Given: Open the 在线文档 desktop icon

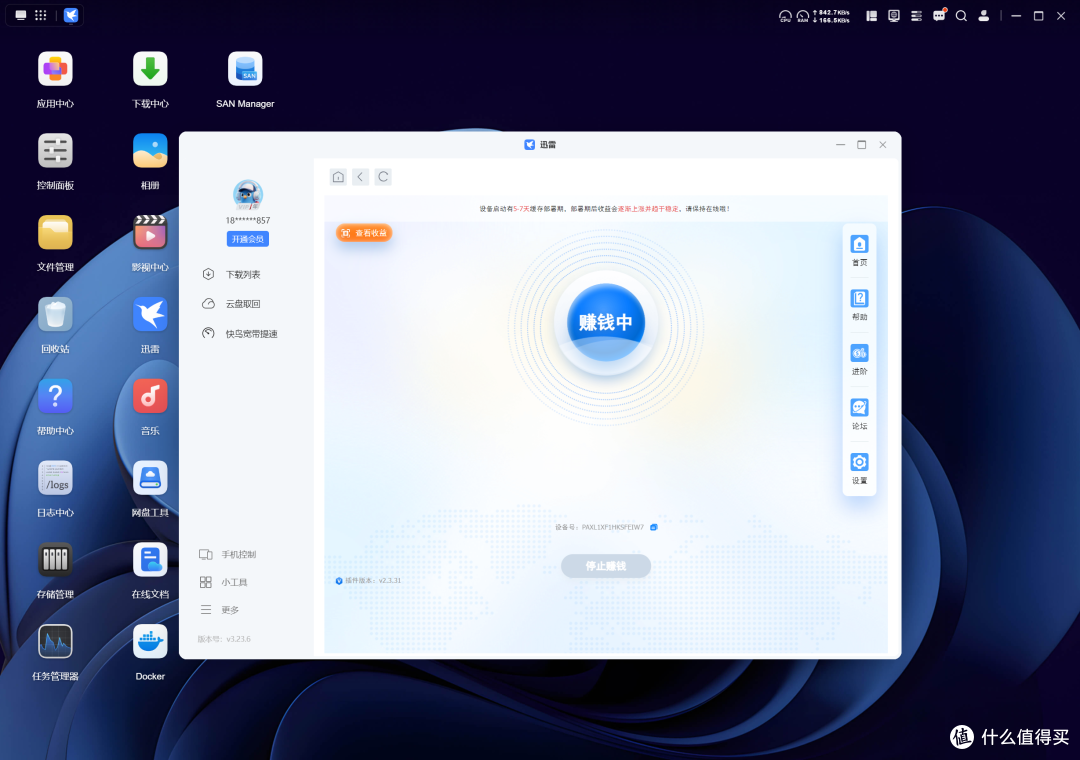Looking at the screenshot, I should [150, 560].
